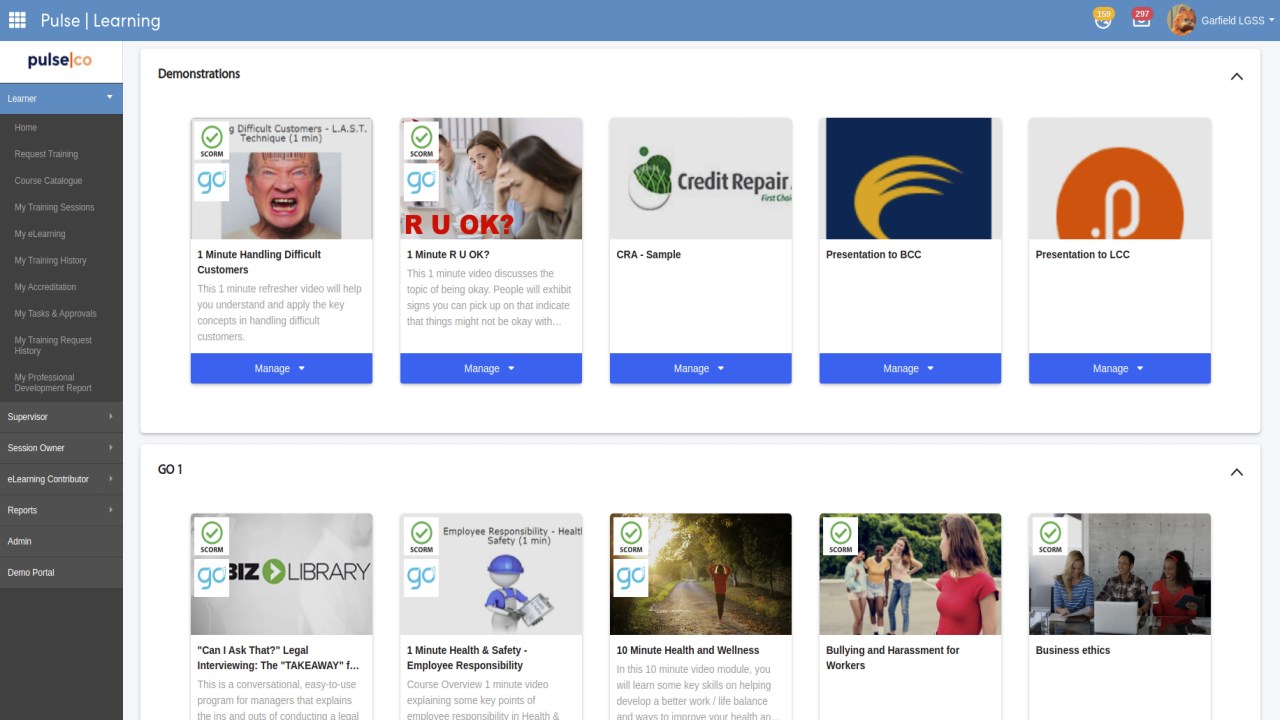Open Can I Ask That Legal Interviewing title

click(278, 657)
